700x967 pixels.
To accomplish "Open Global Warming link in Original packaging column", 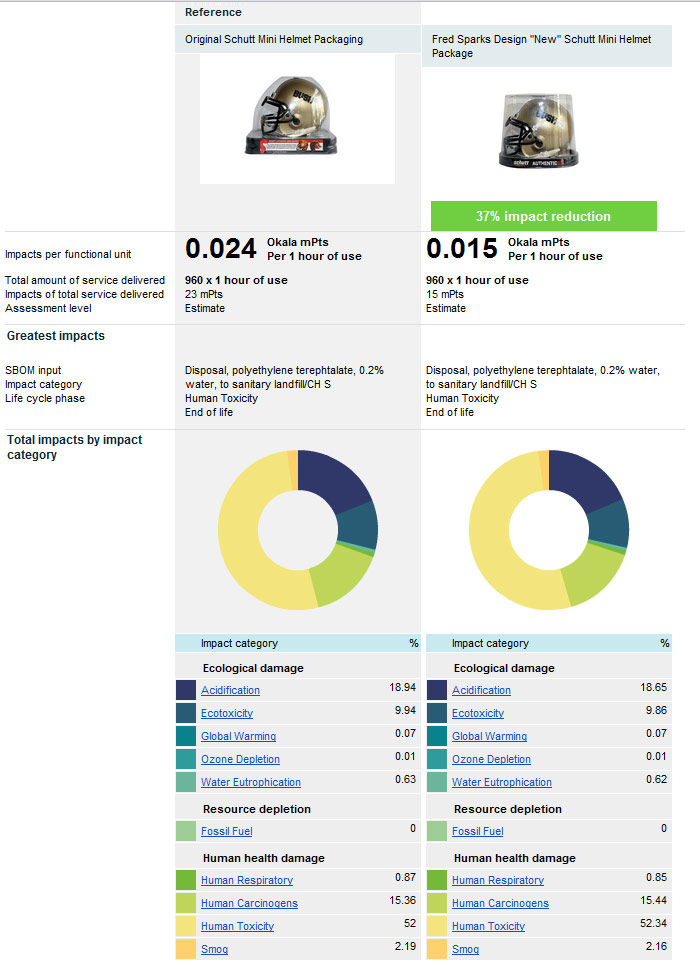I will (x=238, y=736).
